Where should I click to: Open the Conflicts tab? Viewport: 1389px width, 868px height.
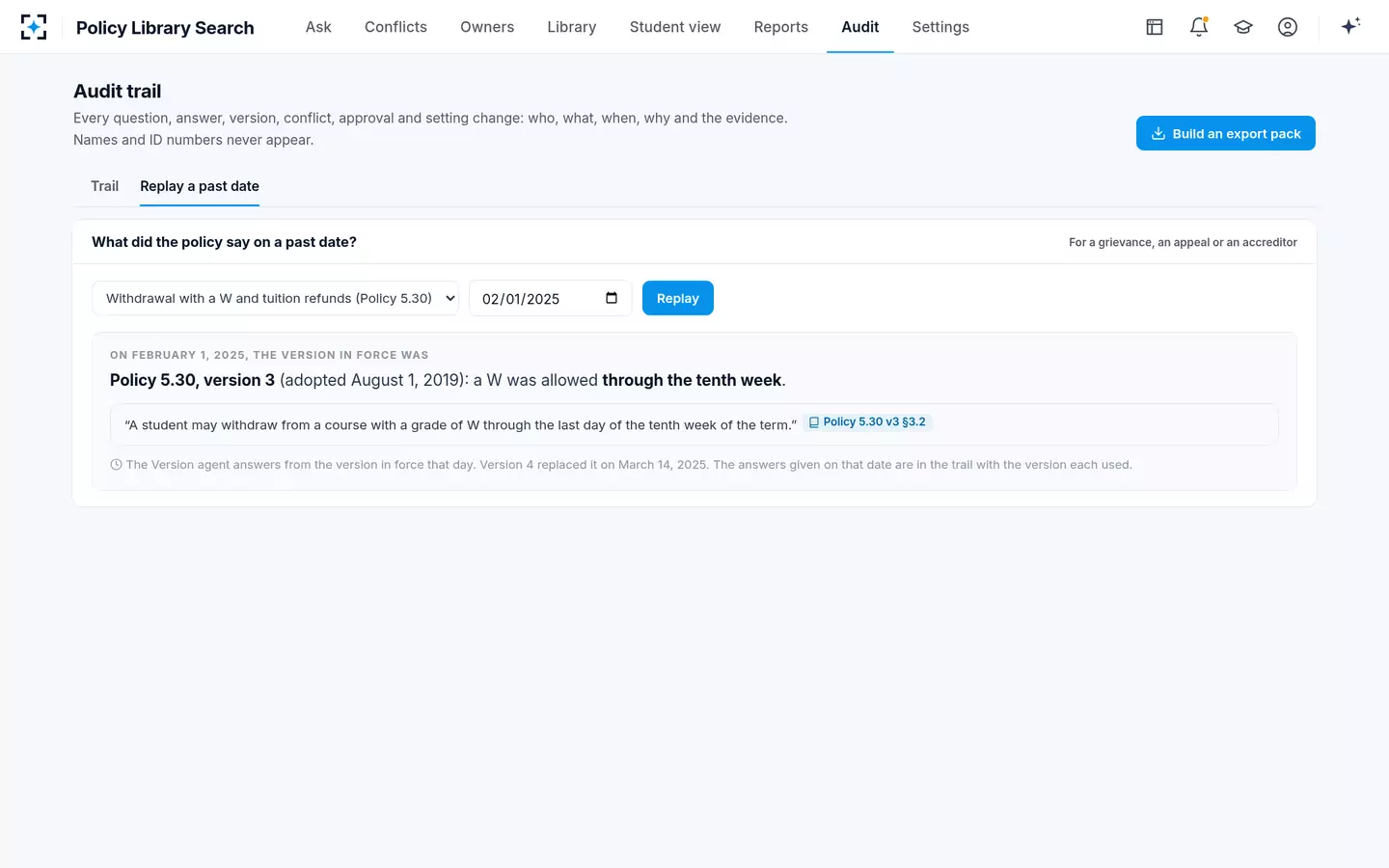point(395,27)
